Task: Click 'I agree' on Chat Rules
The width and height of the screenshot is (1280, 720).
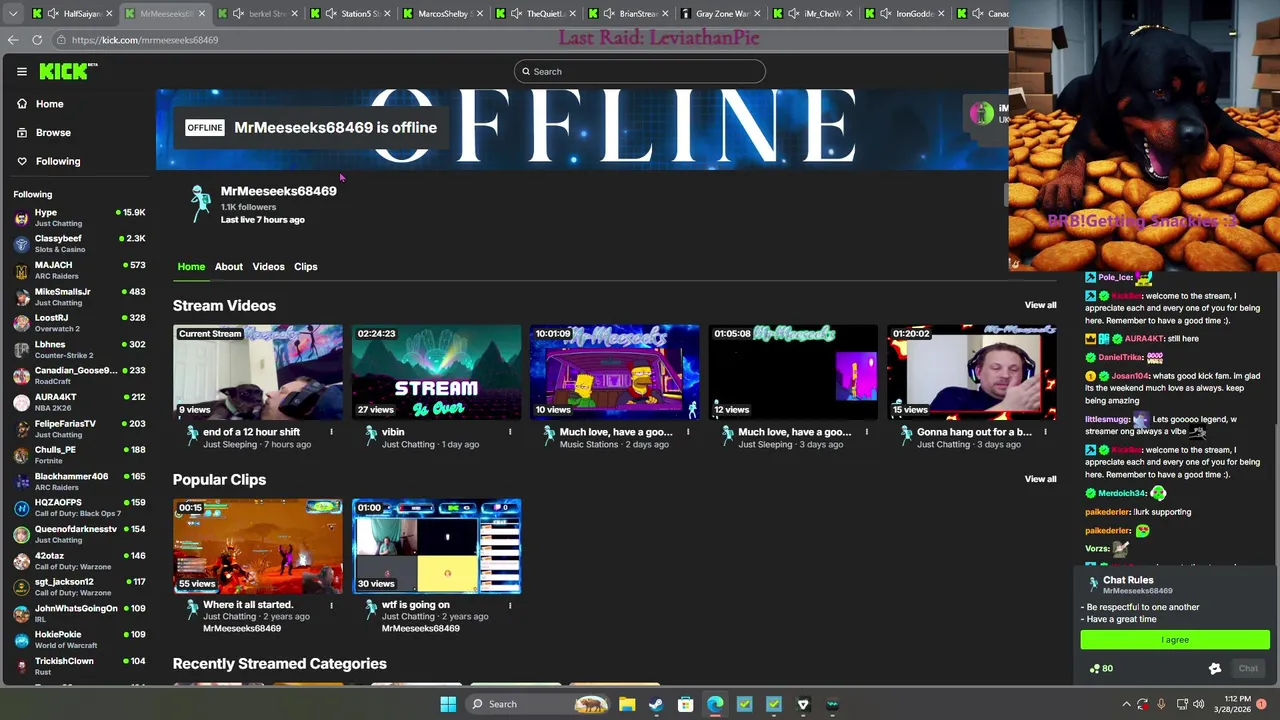Action: tap(1175, 640)
